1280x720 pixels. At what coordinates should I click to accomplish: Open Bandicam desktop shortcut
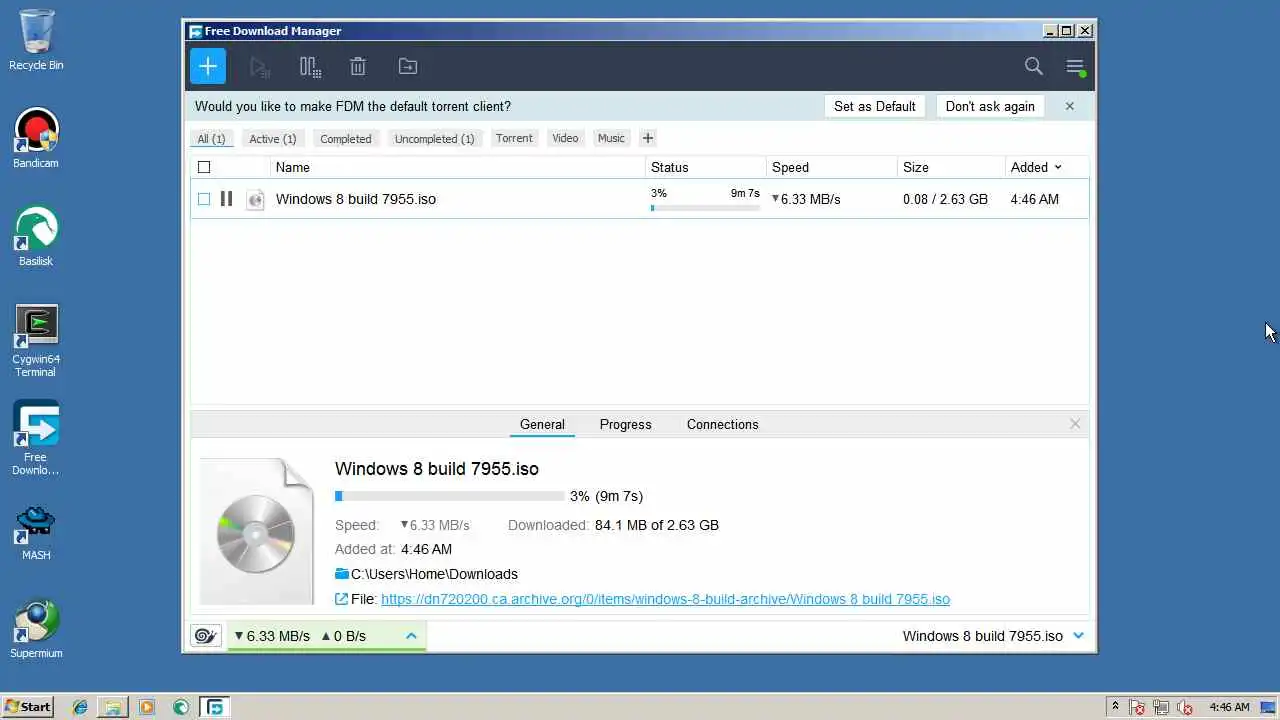[x=36, y=138]
